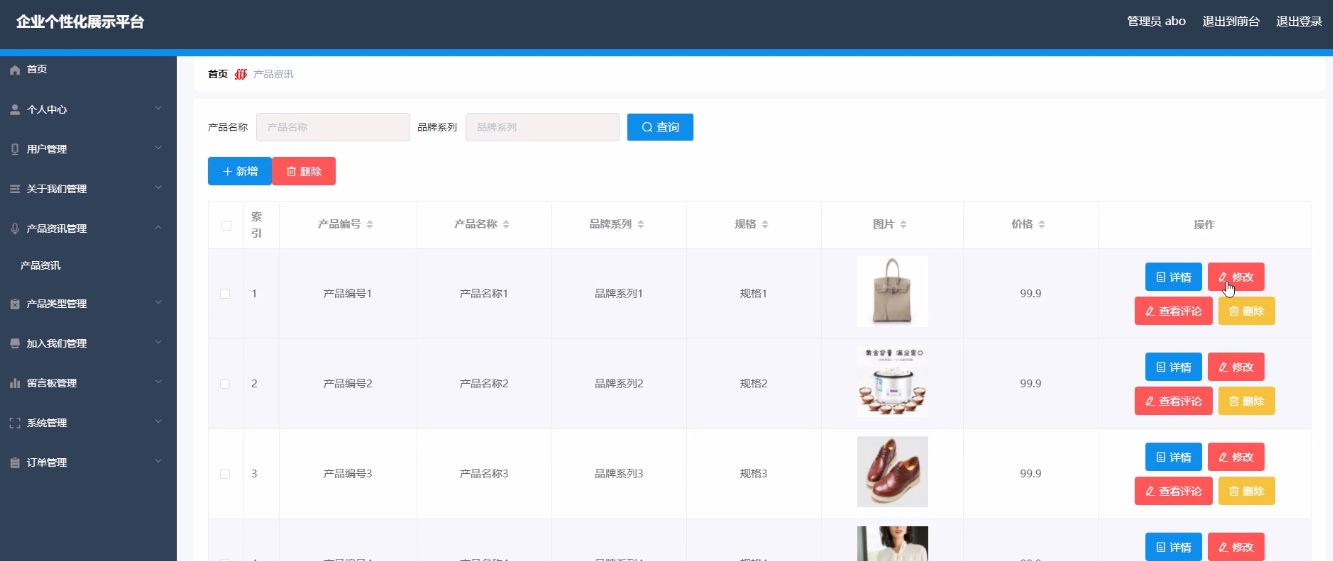Click 查看评论 button for 产品名称2
Viewport: 1333px width, 561px height.
[x=1174, y=401]
